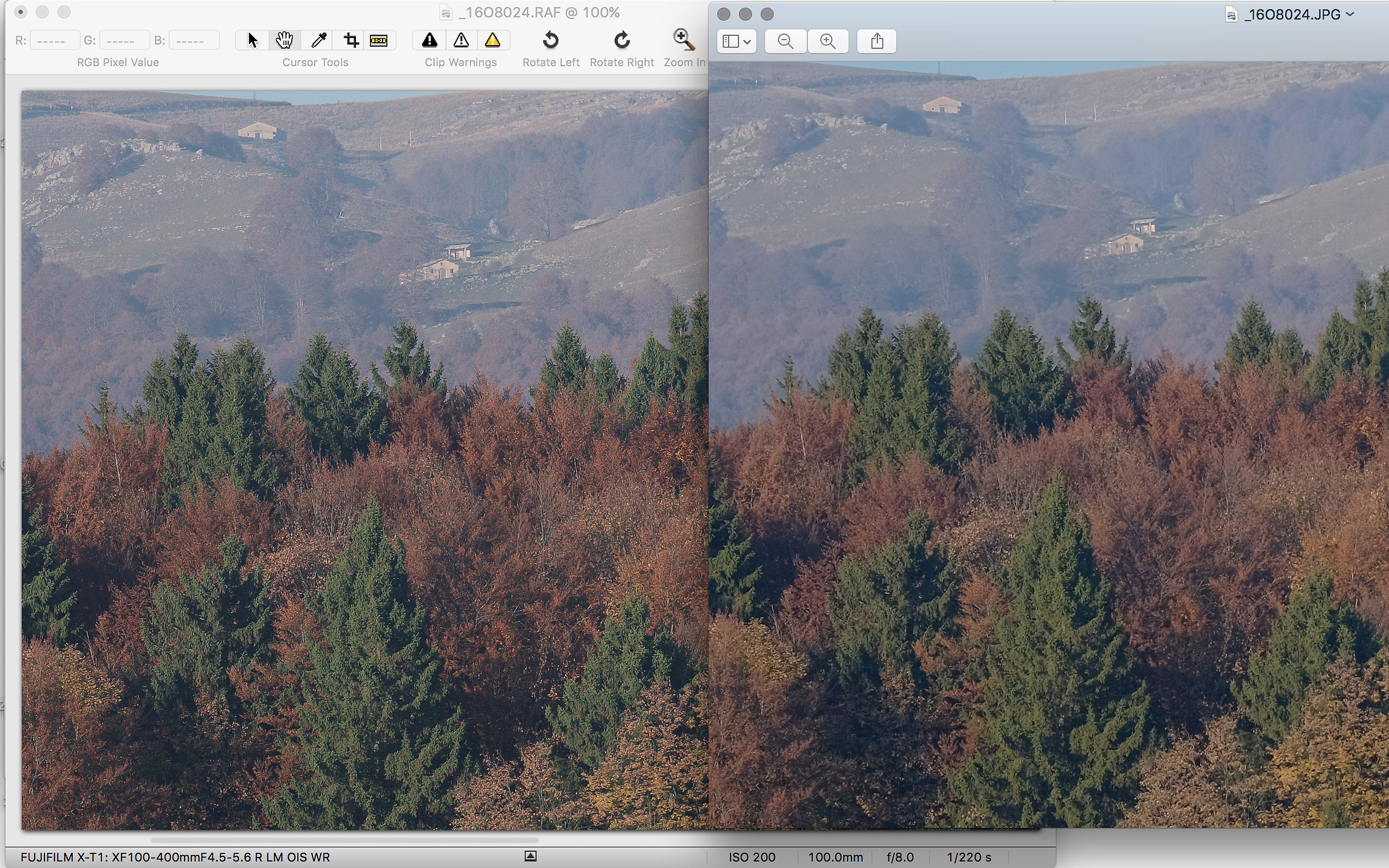Zoom in using the magnifier icon
Screen dimensions: 1389x868
tap(683, 39)
